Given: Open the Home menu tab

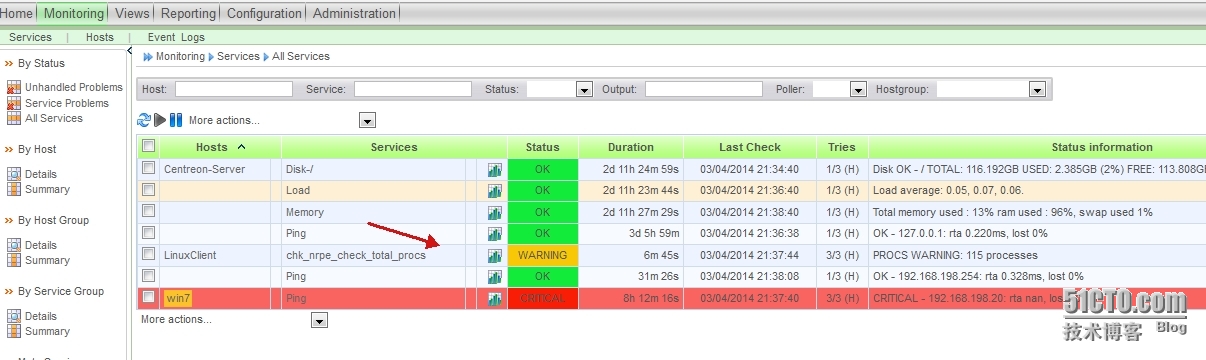Looking at the screenshot, I should [16, 13].
